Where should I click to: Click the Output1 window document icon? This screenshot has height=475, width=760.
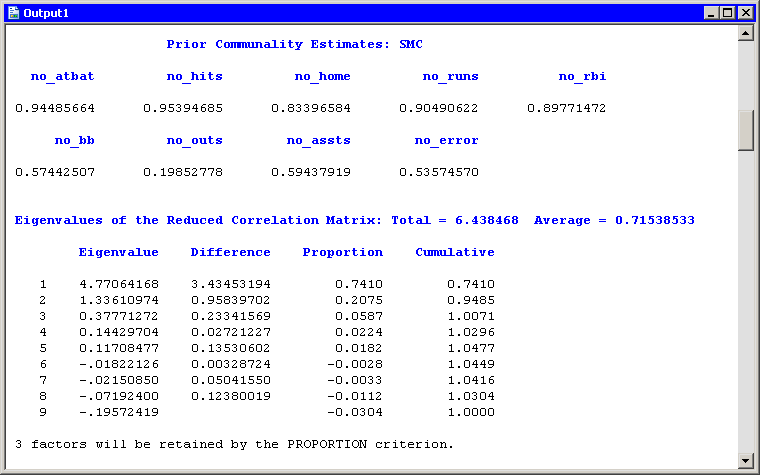pos(14,13)
